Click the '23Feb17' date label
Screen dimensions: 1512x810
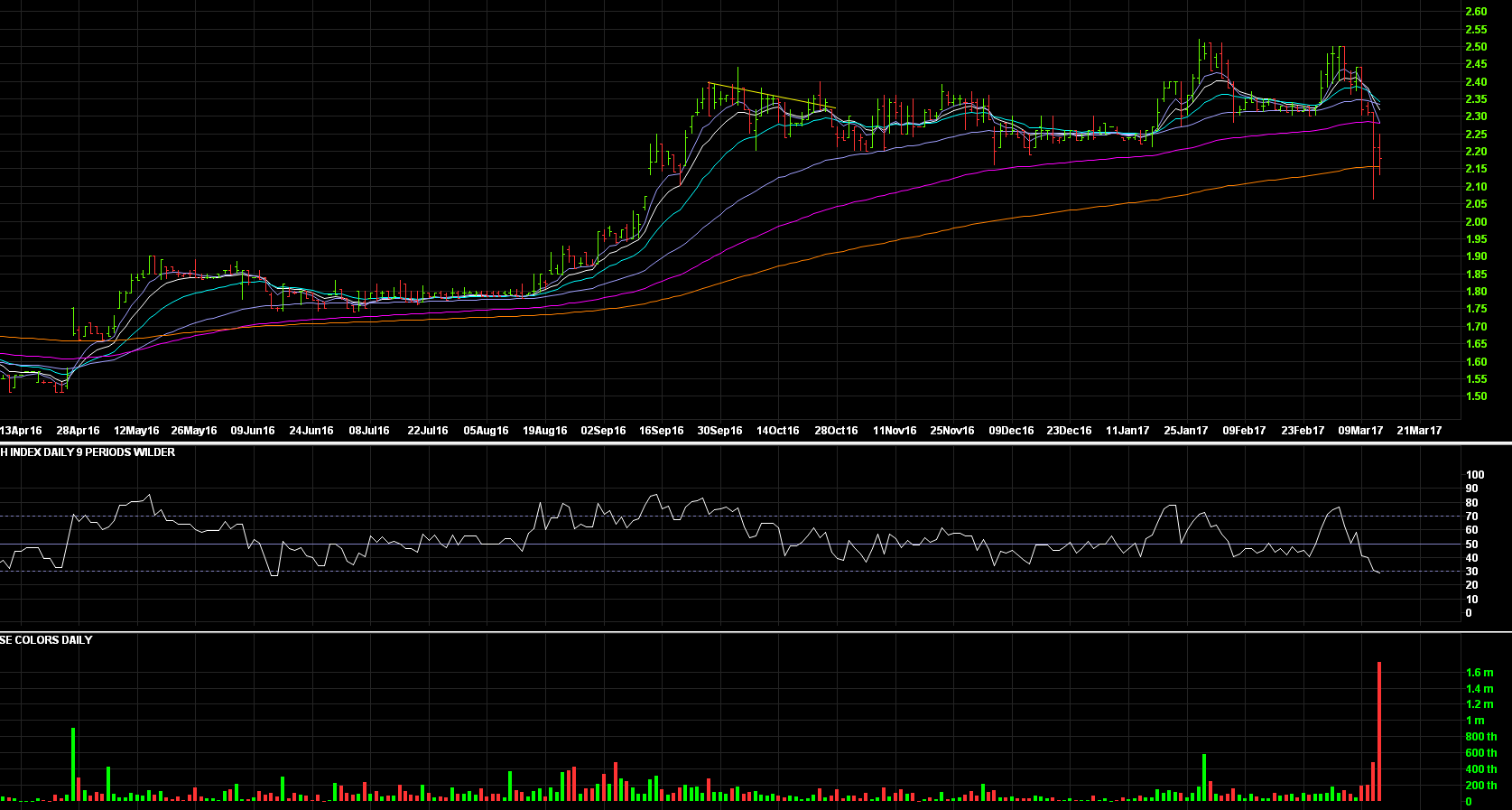pyautogui.click(x=1303, y=431)
